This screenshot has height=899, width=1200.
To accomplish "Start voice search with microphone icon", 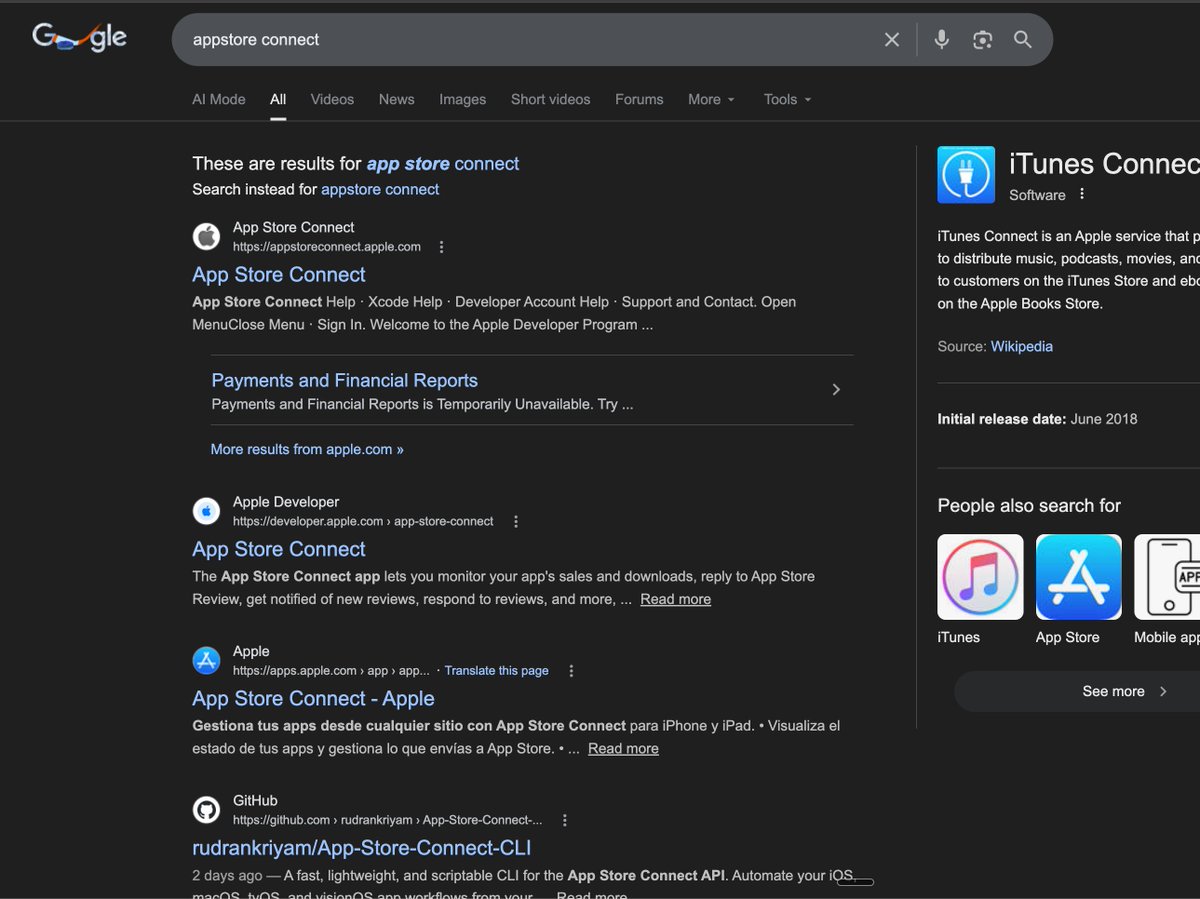I will coord(941,40).
